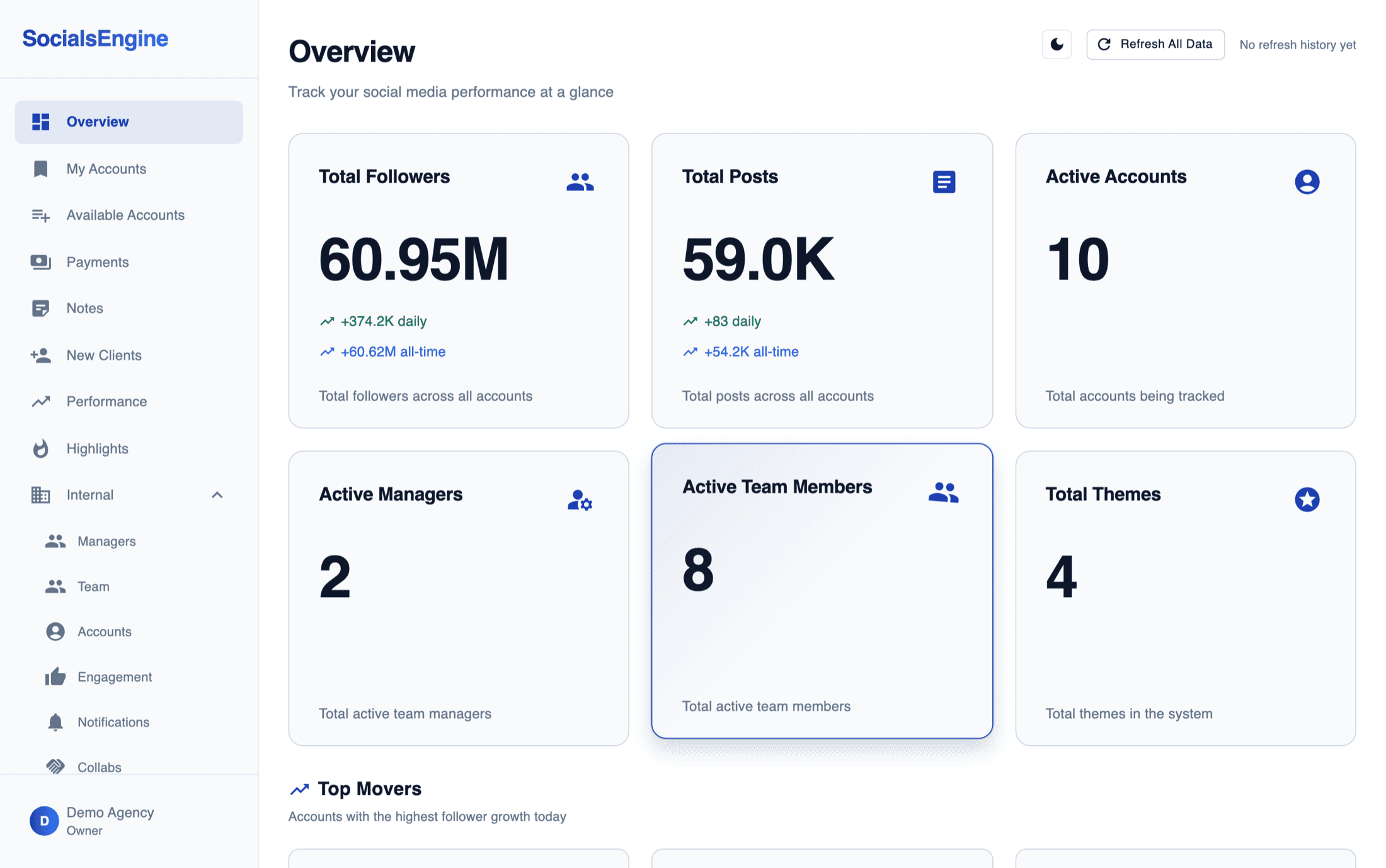Click 'Total accounts being tracked' caption

tap(1135, 396)
